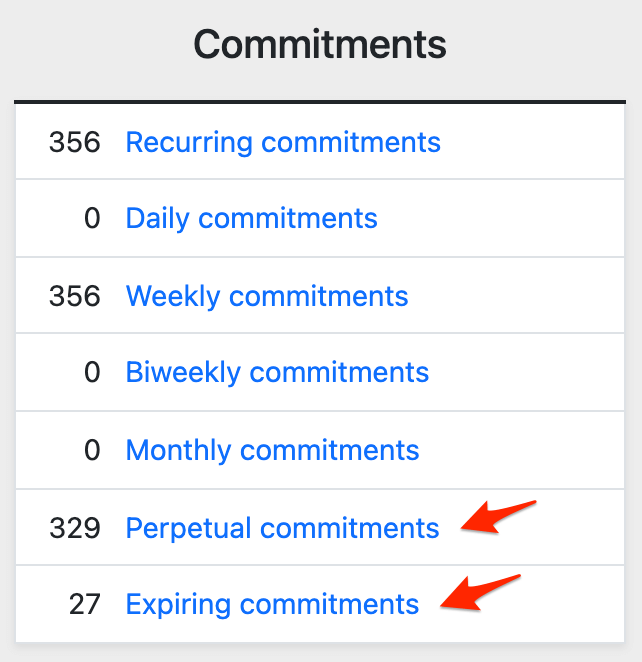The width and height of the screenshot is (642, 662).
Task: Go to Weekly commitments
Action: pyautogui.click(x=267, y=296)
